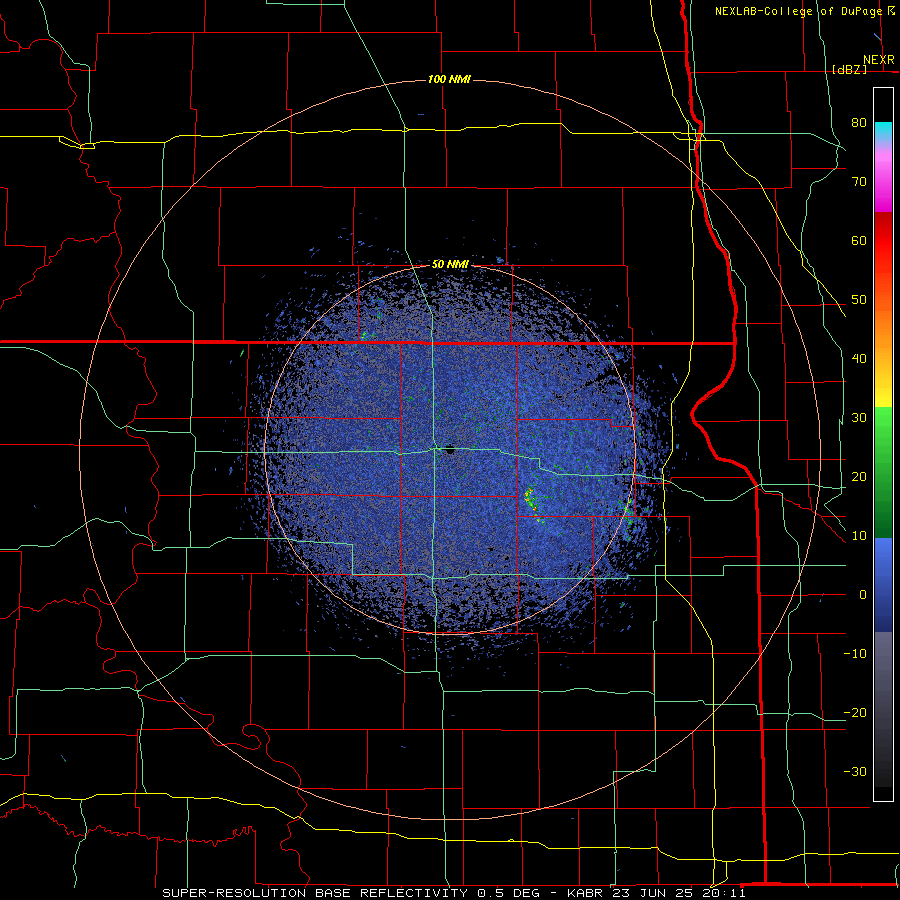Screen dimensions: 900x900
Task: Click the 40 value on dBZ scale
Action: pyautogui.click(x=859, y=359)
